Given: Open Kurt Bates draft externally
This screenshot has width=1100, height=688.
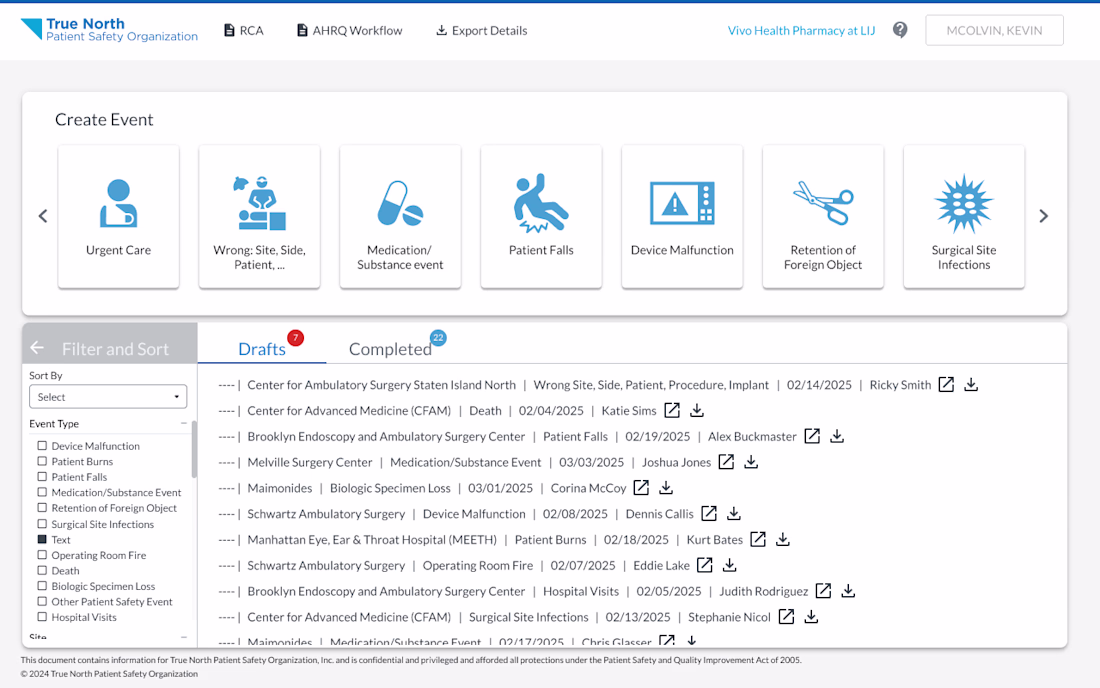Looking at the screenshot, I should 758,539.
